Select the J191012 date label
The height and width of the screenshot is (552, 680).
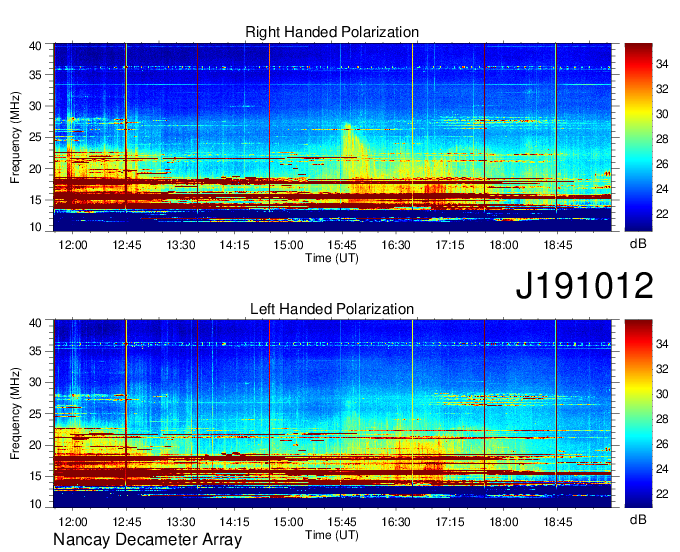[x=584, y=285]
